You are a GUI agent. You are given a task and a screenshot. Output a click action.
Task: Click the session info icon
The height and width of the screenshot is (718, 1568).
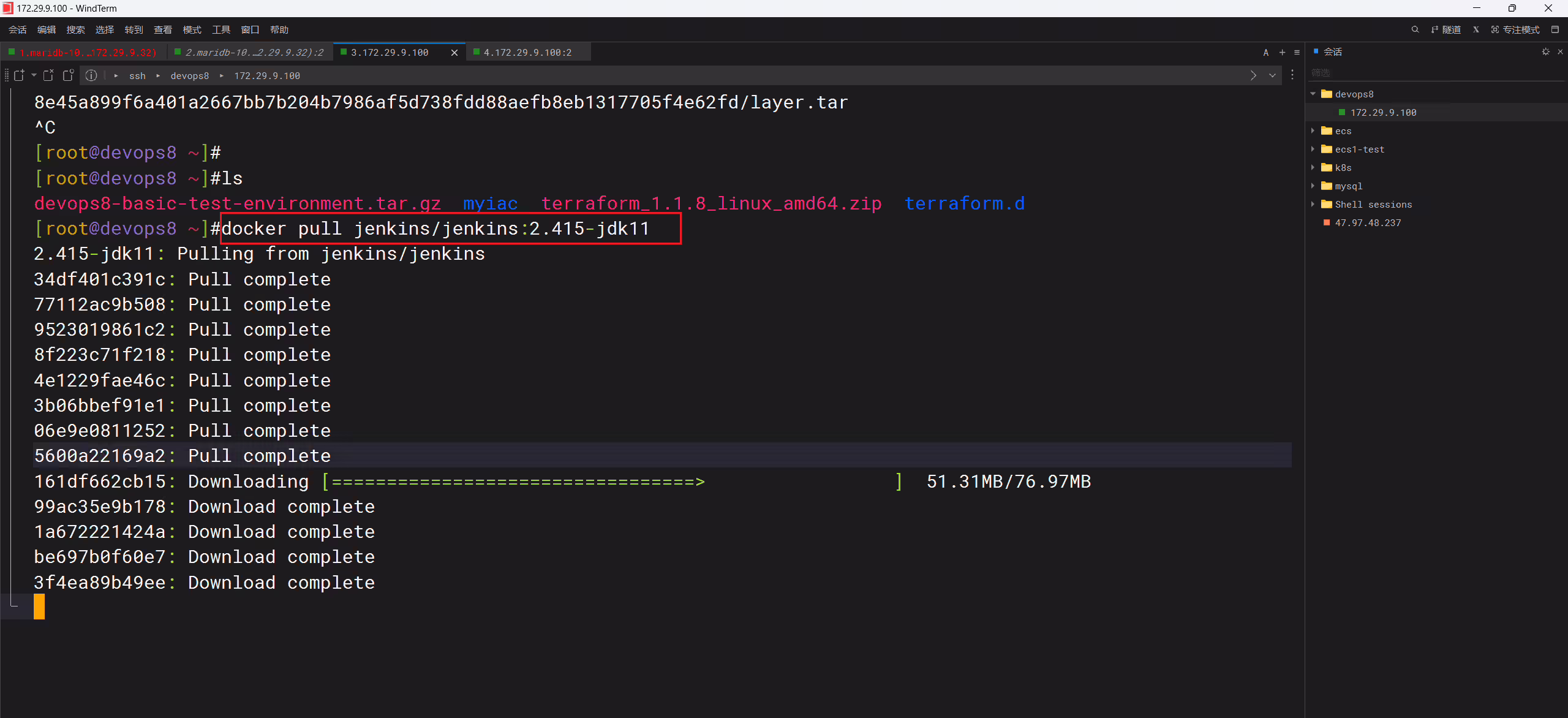click(x=91, y=75)
